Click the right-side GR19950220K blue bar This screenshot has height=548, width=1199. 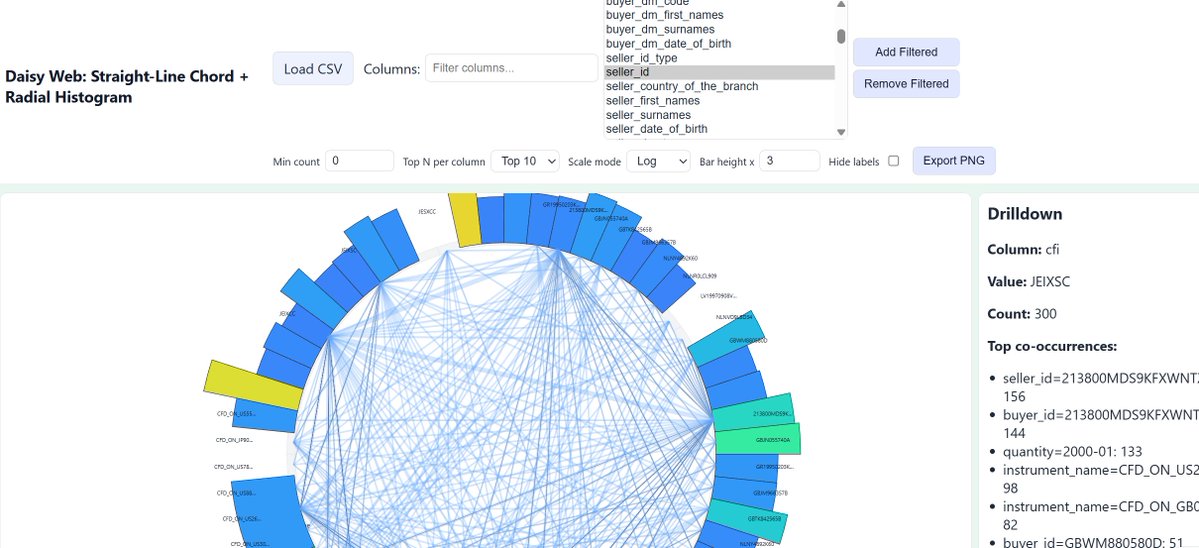click(x=746, y=467)
